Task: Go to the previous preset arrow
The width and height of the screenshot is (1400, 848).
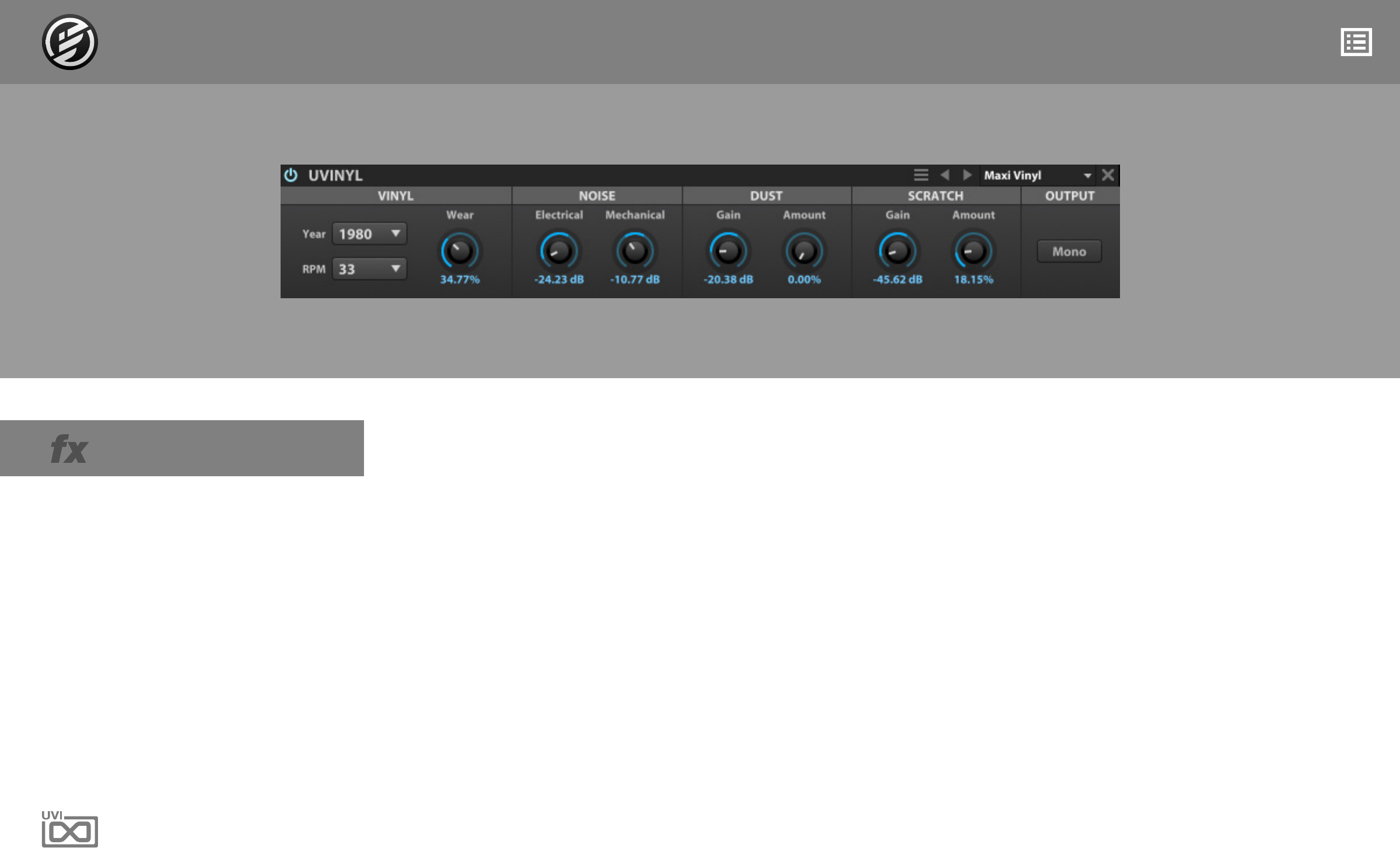Action: 944,175
